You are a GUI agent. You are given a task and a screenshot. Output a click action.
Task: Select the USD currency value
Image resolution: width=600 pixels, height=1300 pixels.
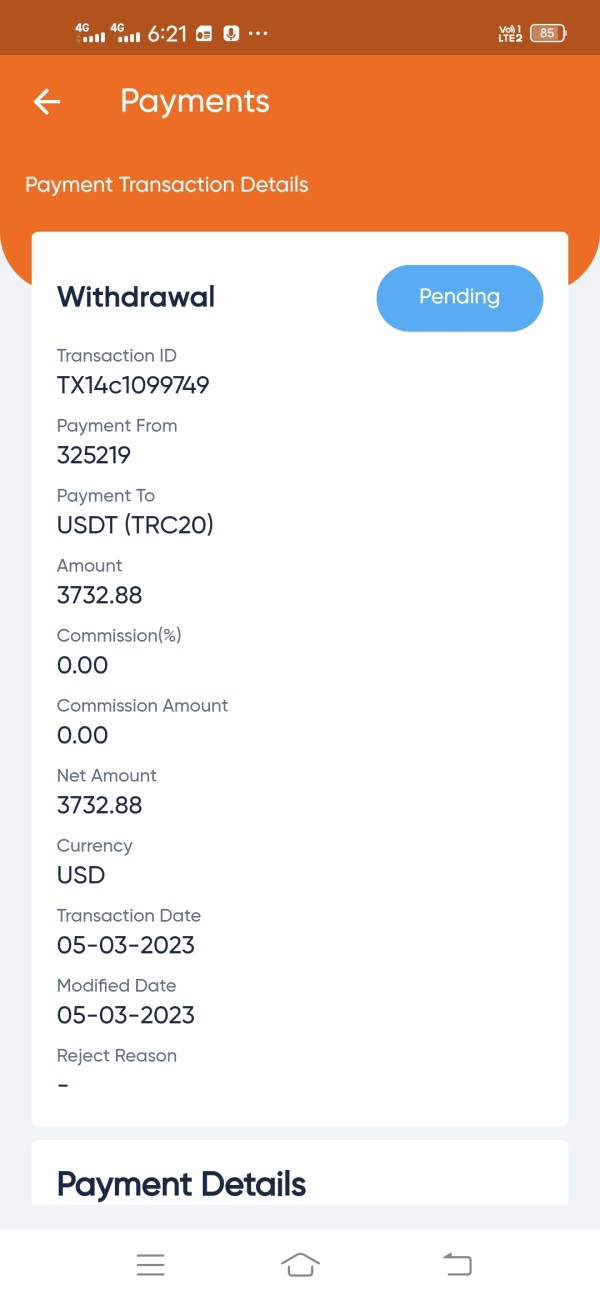tap(81, 875)
